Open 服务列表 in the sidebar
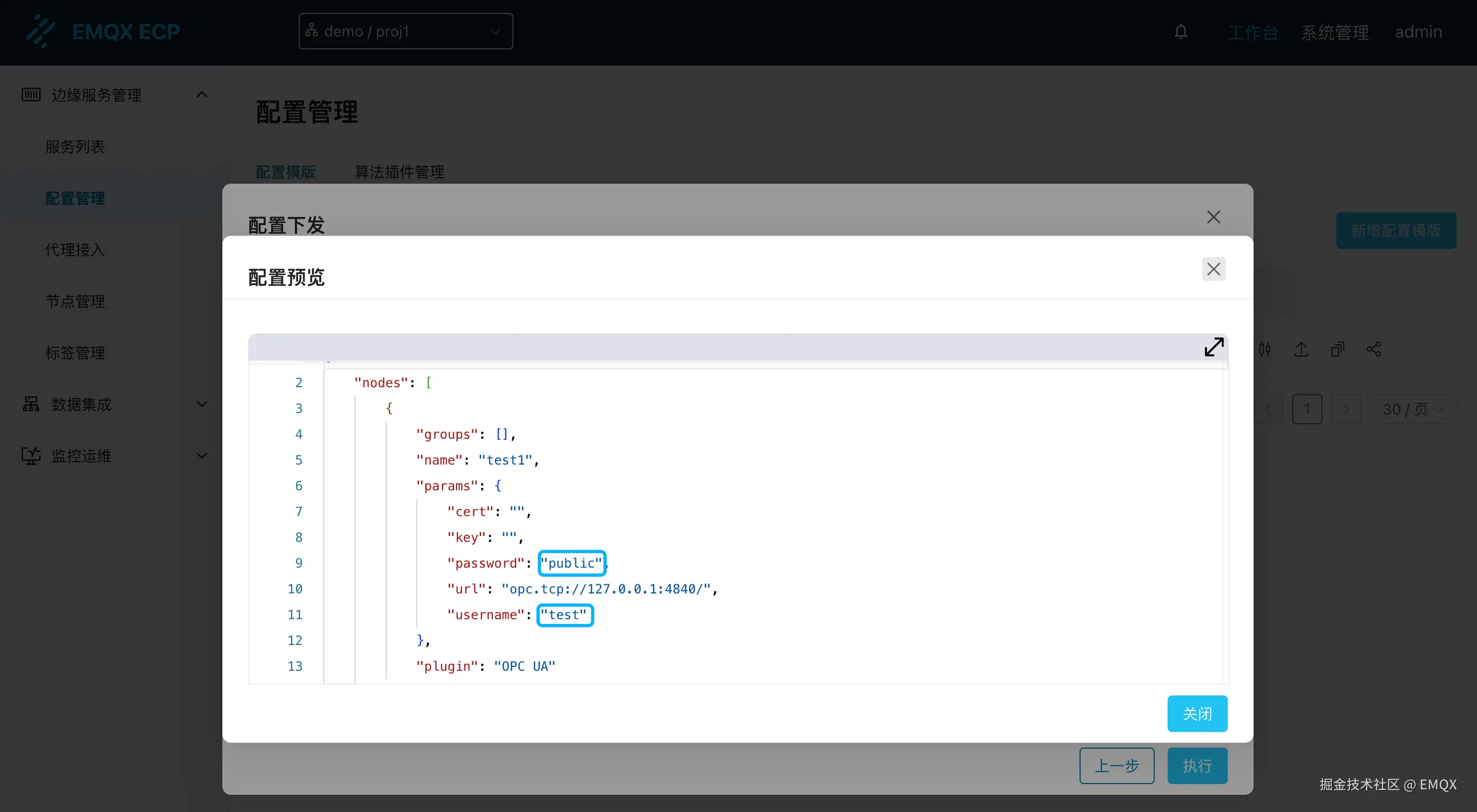The height and width of the screenshot is (812, 1477). coord(75,147)
